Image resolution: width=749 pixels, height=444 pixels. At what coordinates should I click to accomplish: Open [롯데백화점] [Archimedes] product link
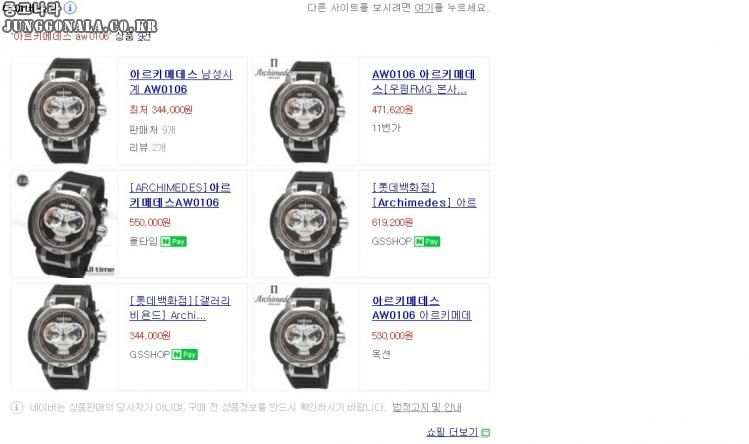click(x=424, y=195)
